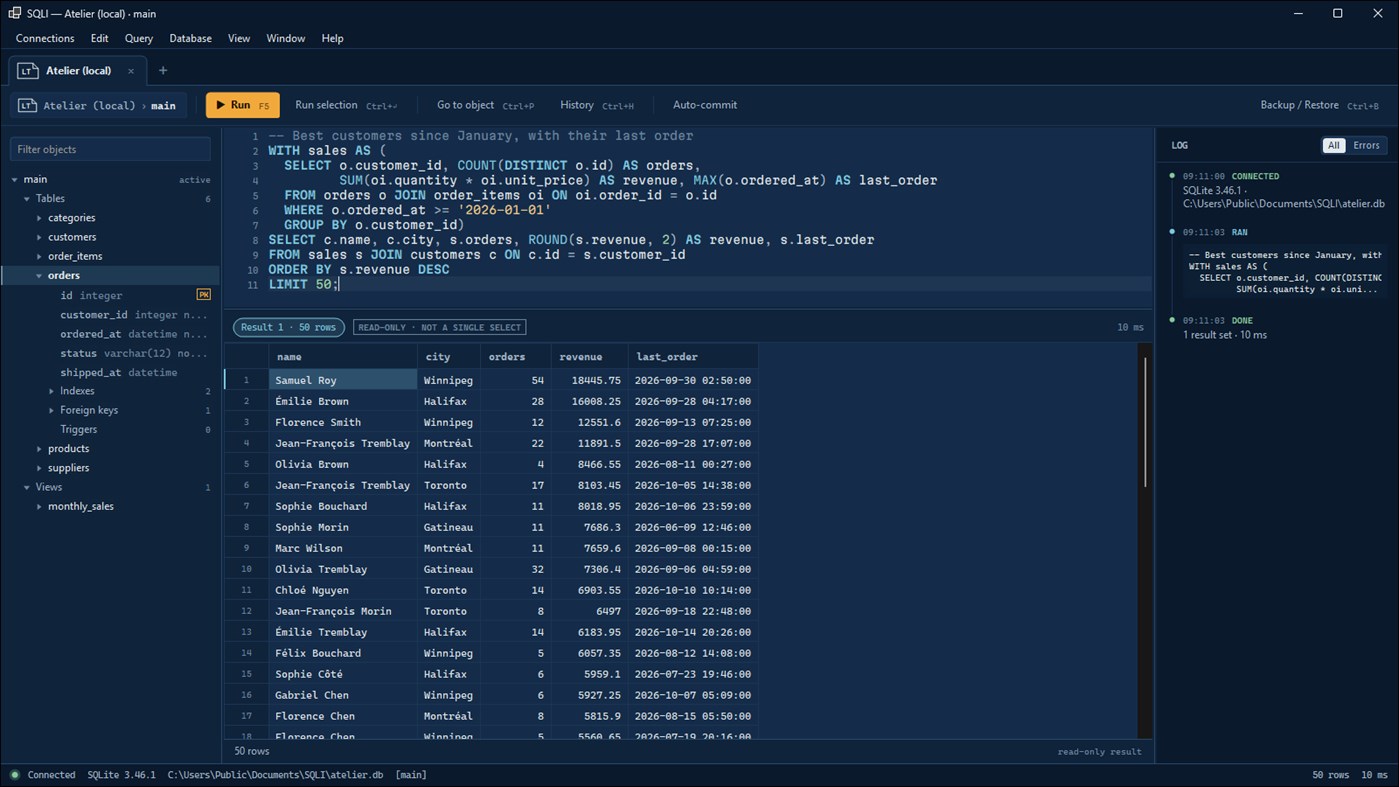Select the Samuel Roy name cell
The width and height of the screenshot is (1399, 787).
(x=343, y=380)
